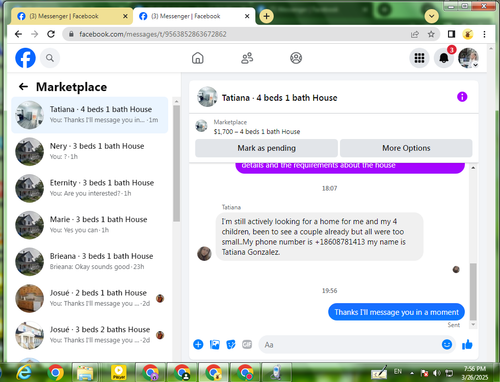Open Tatiana 4 beds 1 bath conversation
Image resolution: width=500 pixels, height=382 pixels.
pos(90,115)
